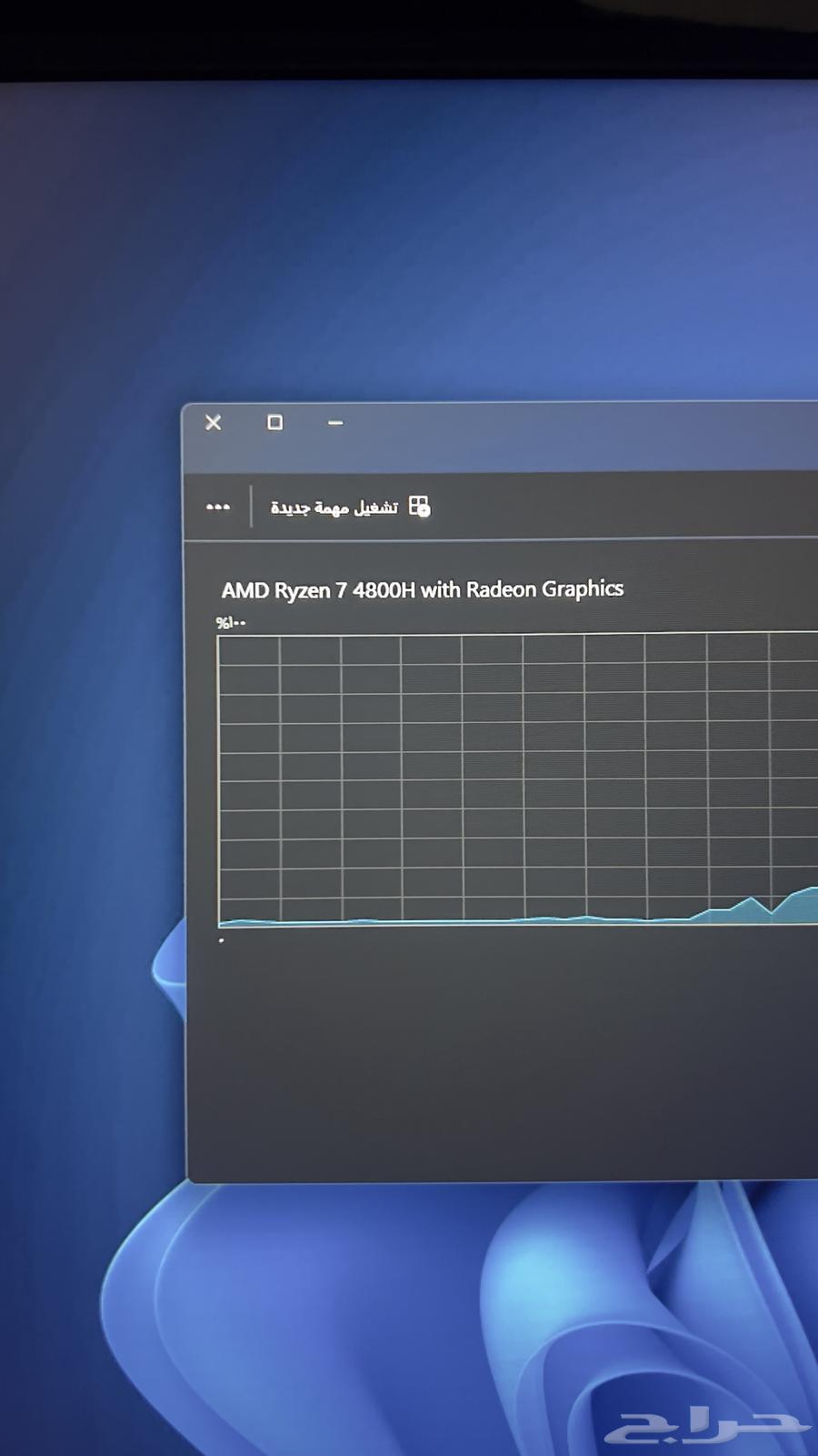Minimize the Task Manager window

coord(335,423)
